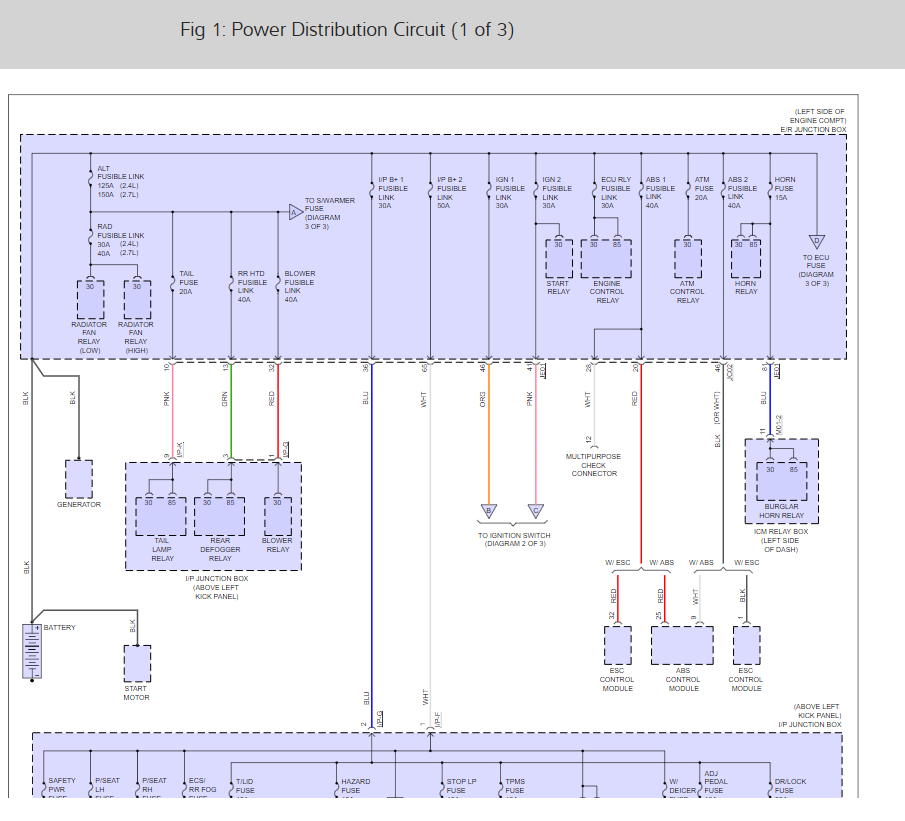Screen dimensions: 905x821
Task: Click the Start Relay box
Action: tap(558, 258)
